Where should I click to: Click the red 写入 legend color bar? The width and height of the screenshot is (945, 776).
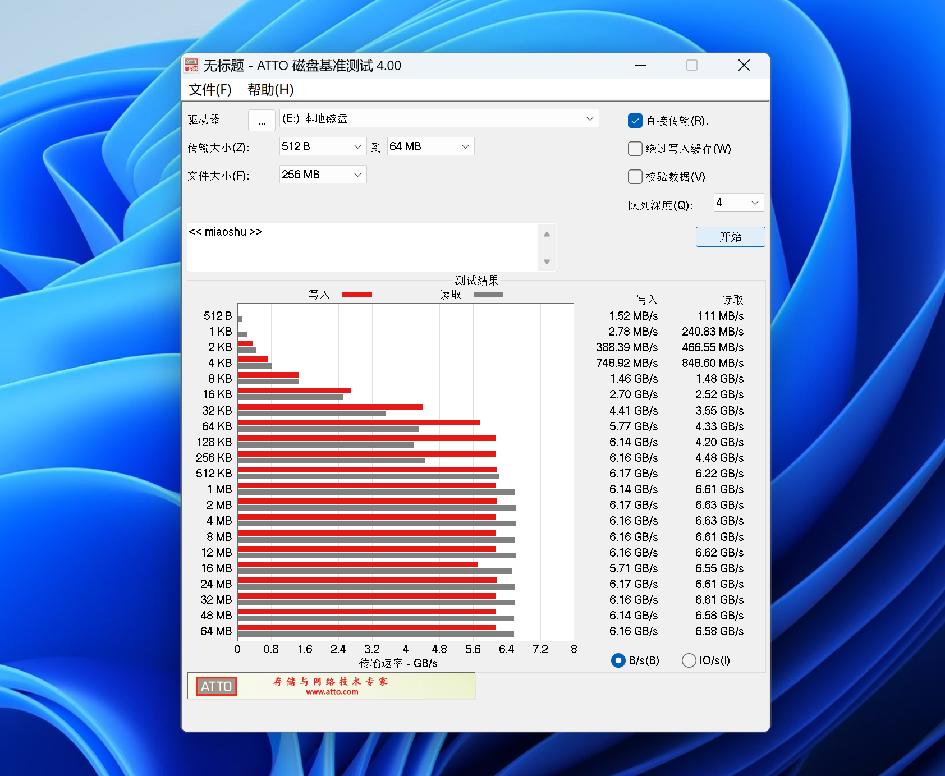coord(357,294)
